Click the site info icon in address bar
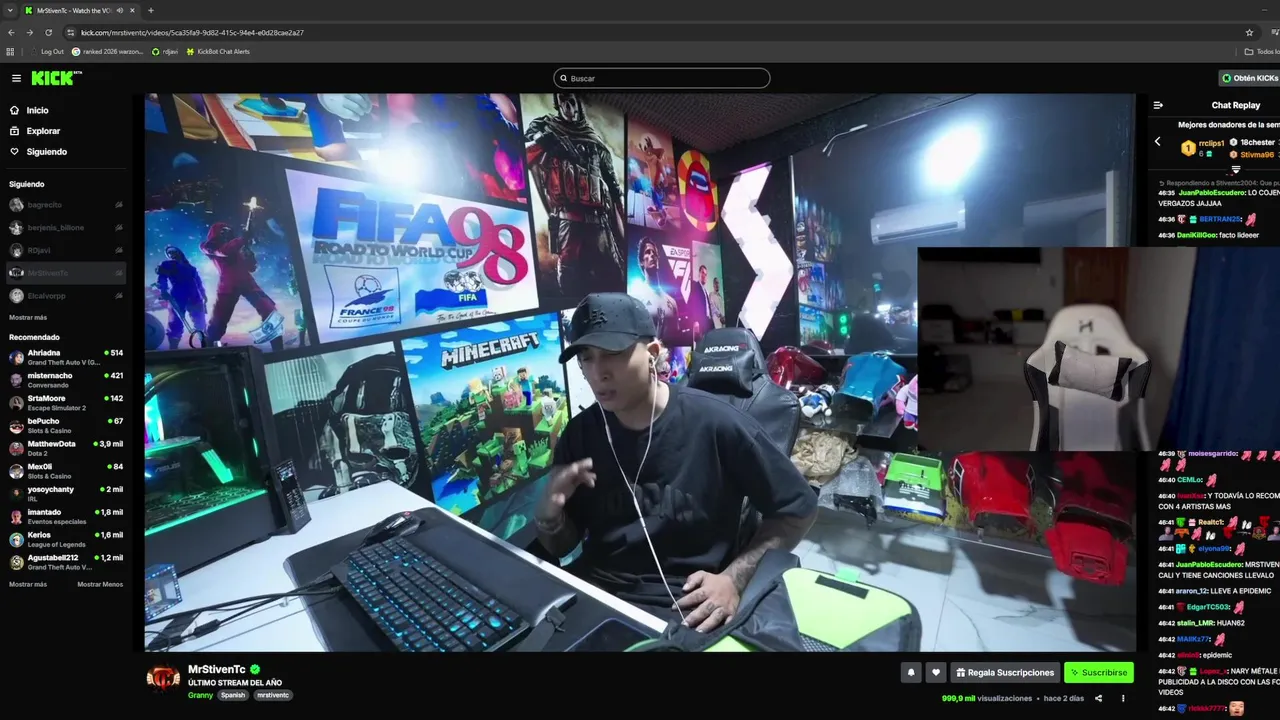The height and width of the screenshot is (720, 1280). 69,32
